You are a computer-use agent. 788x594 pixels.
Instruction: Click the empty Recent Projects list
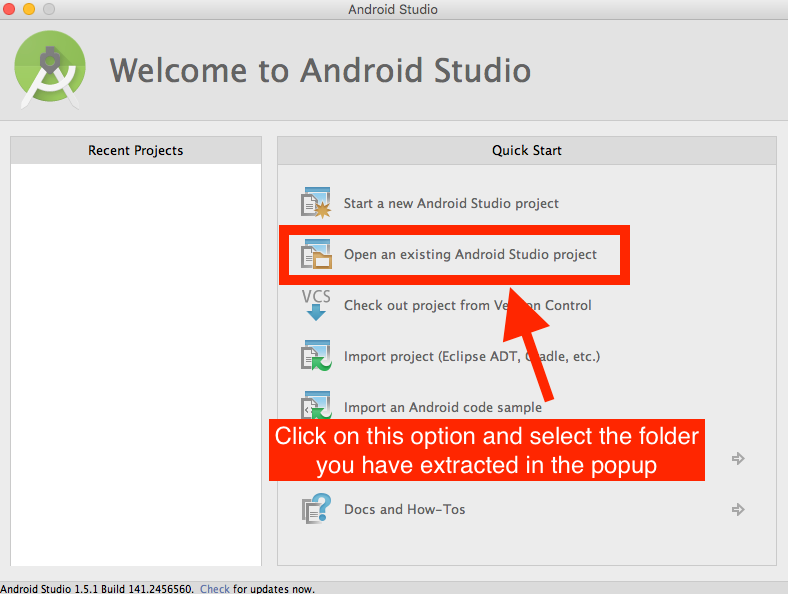(136, 365)
